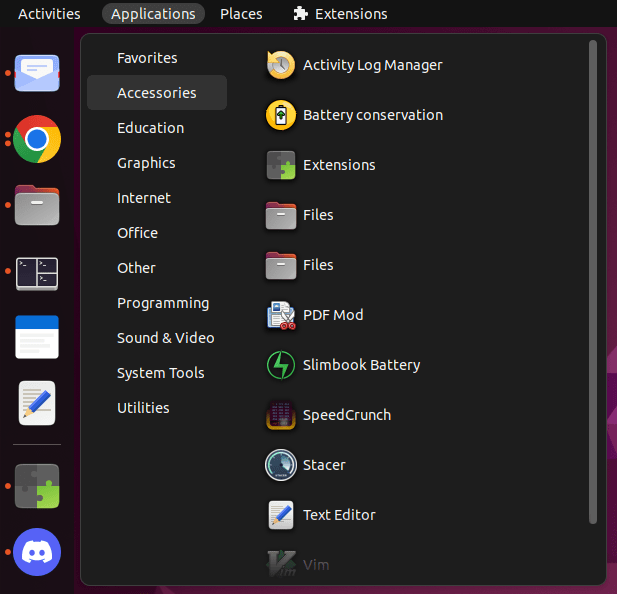
Task: Launch Activity Log Manager from the list
Action: pos(354,65)
